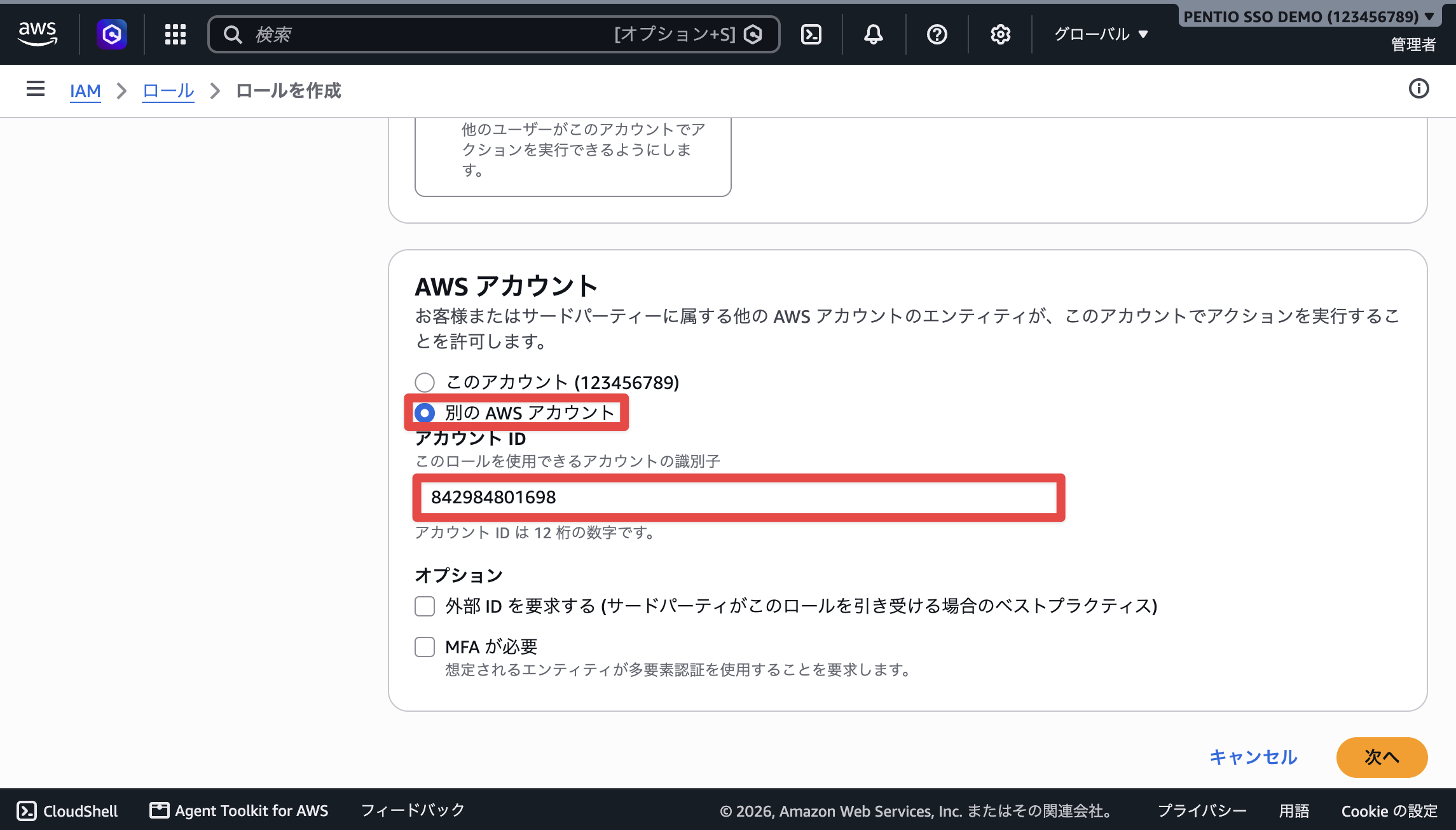Click the ロールを作成 breadcrumb text
1456x830 pixels.
(x=288, y=91)
